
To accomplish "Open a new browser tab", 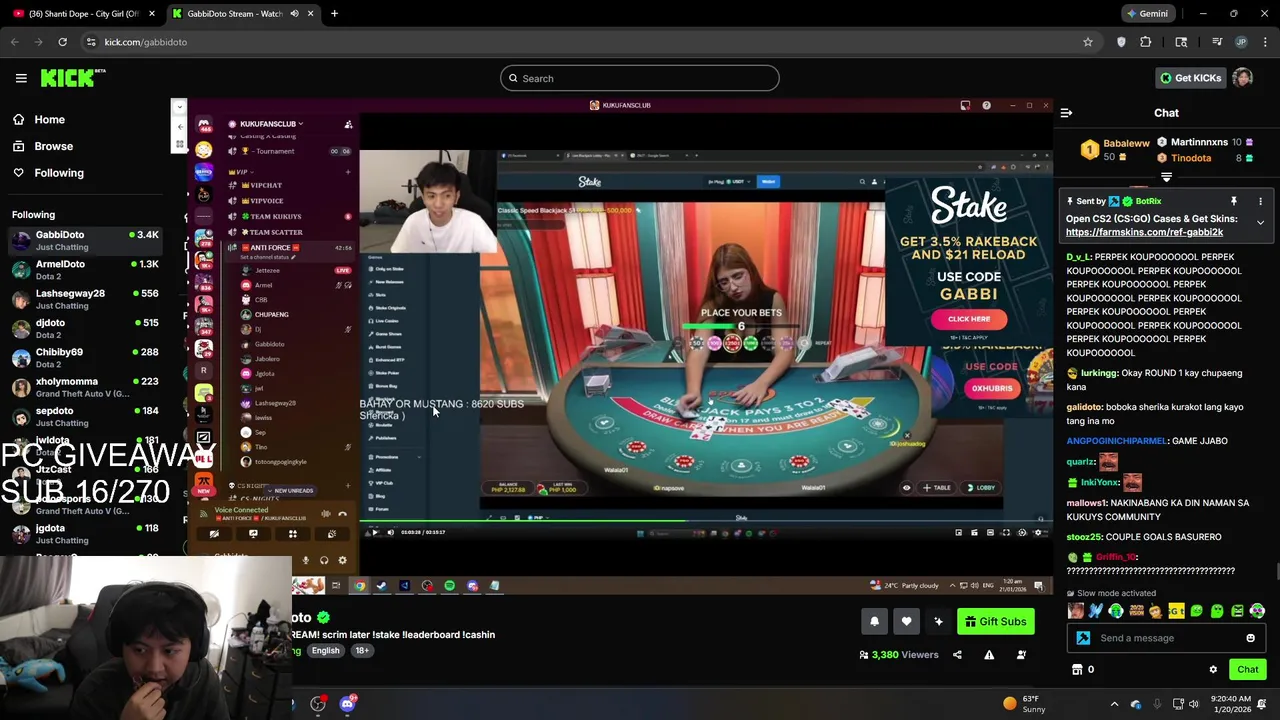I will click(x=334, y=14).
